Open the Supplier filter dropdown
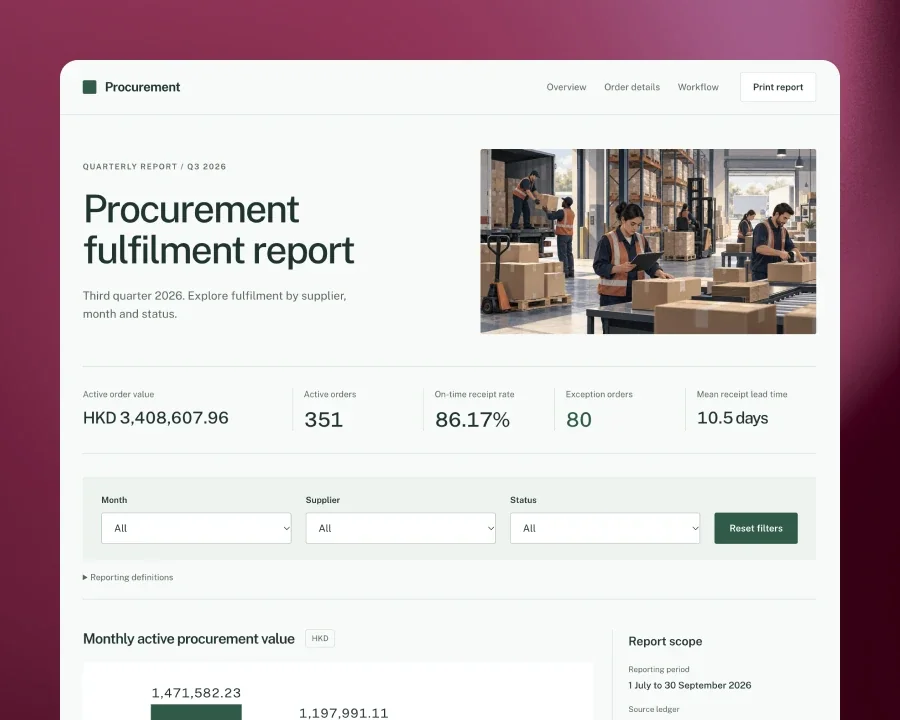This screenshot has width=900, height=720. [x=401, y=528]
